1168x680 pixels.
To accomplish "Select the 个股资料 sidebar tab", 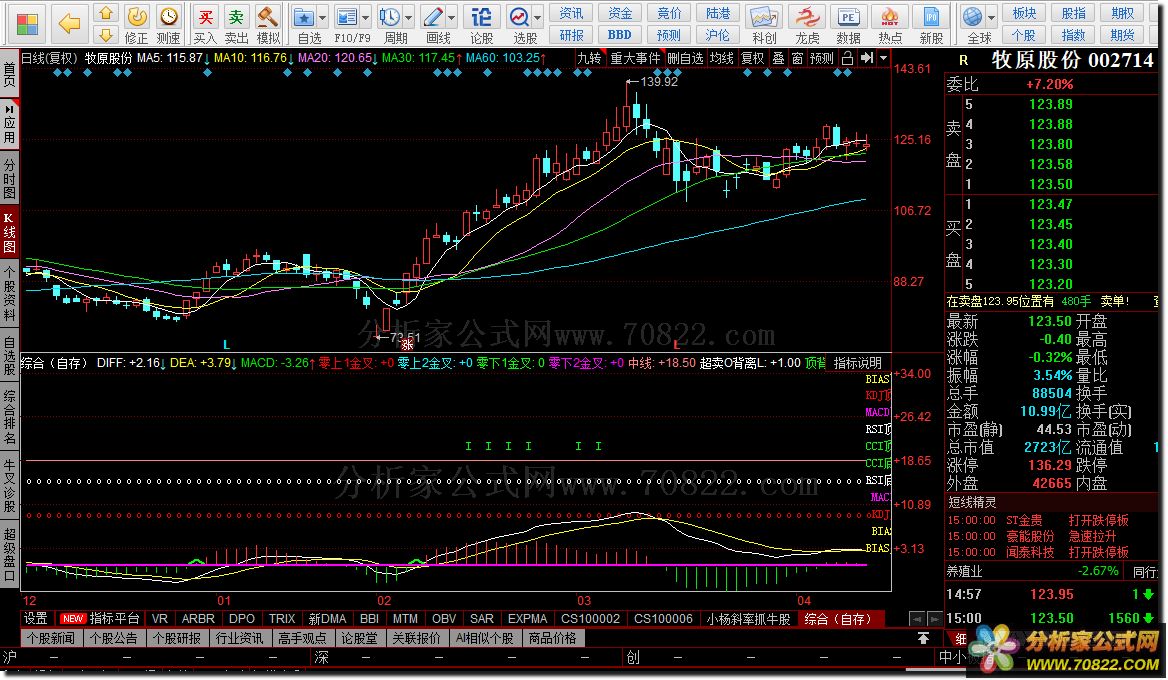I will (9, 295).
